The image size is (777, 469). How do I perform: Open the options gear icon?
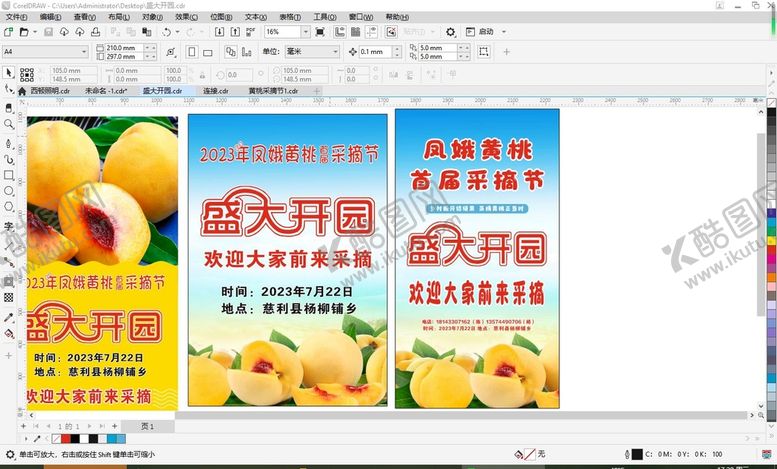point(450,32)
